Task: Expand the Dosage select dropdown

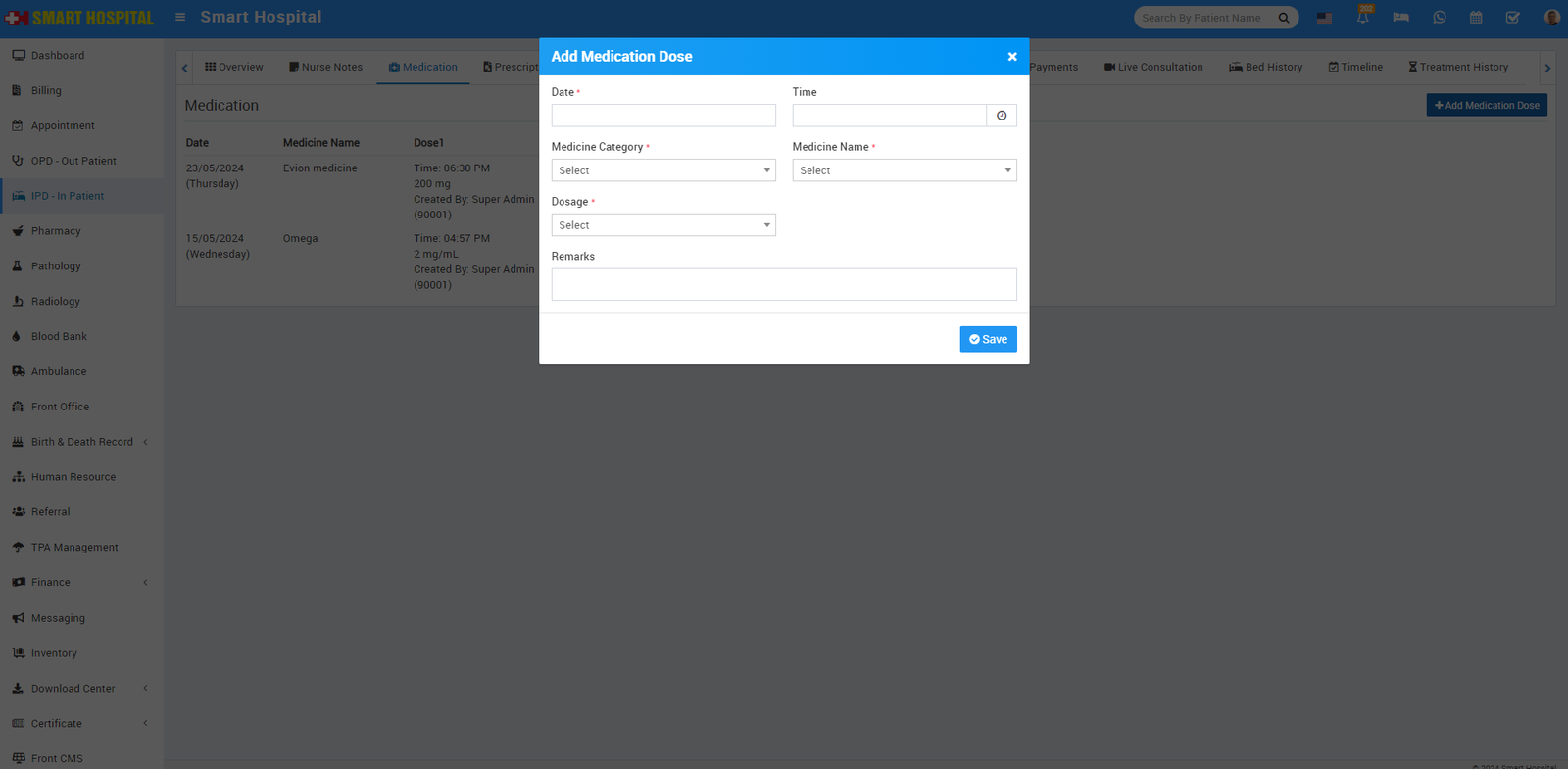Action: (662, 225)
